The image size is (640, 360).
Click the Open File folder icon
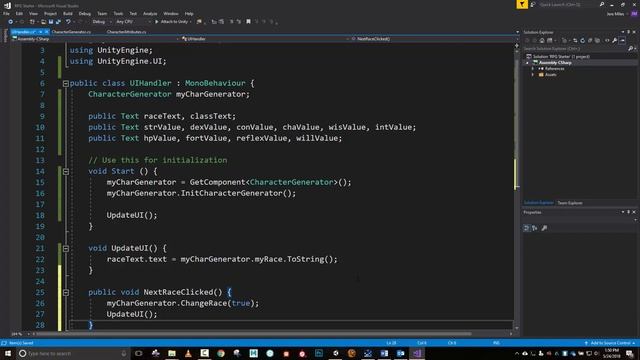[x=43, y=22]
